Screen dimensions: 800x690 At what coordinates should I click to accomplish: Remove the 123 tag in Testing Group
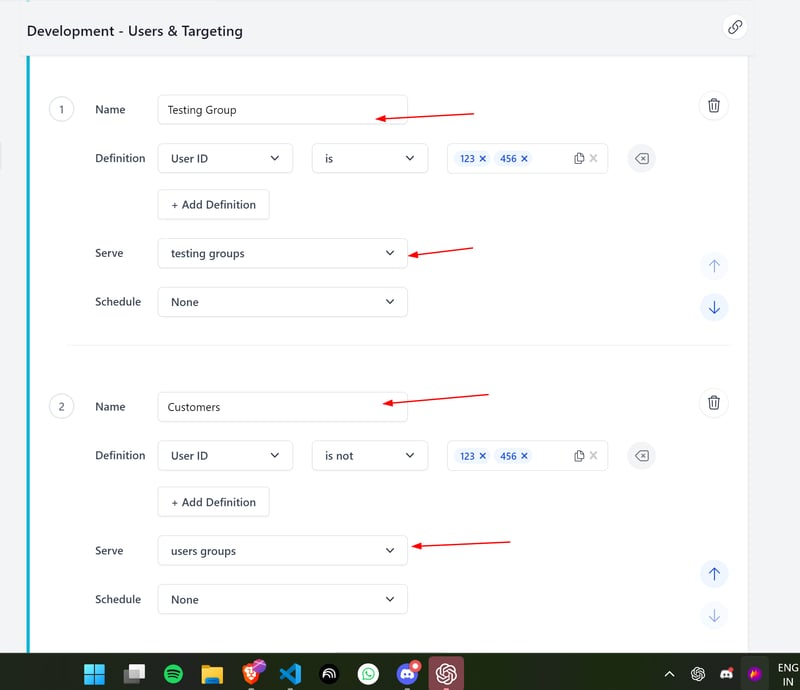[483, 159]
